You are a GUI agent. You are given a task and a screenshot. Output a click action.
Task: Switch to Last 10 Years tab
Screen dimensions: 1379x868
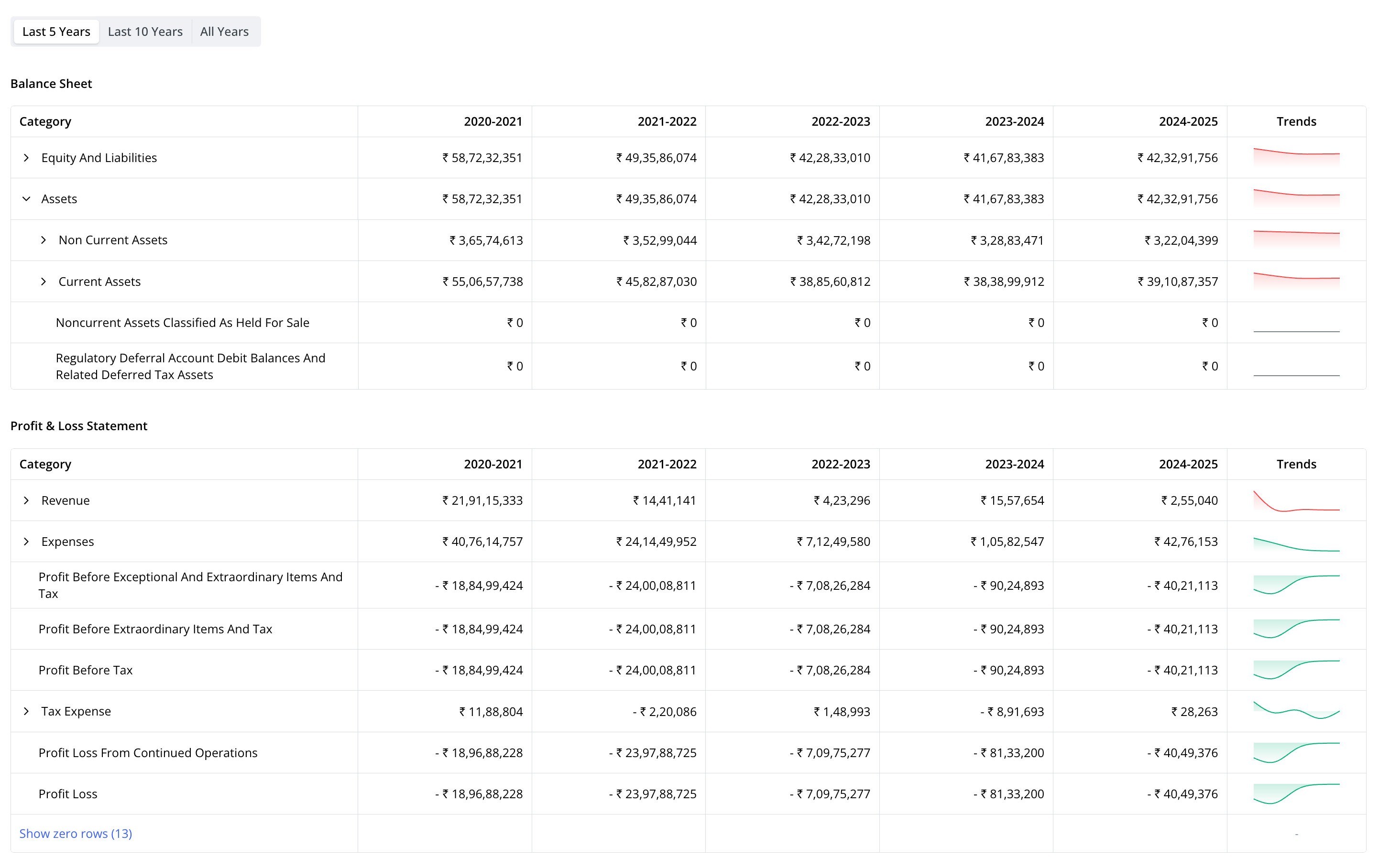[145, 32]
